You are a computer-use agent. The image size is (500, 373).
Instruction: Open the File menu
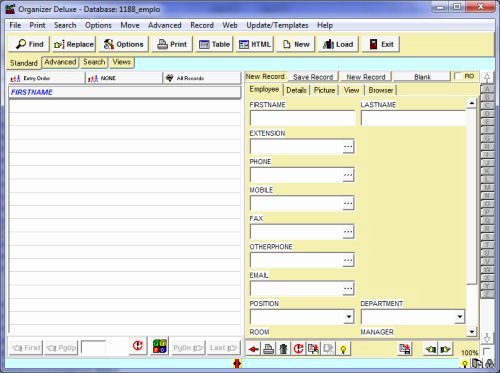(x=15, y=25)
